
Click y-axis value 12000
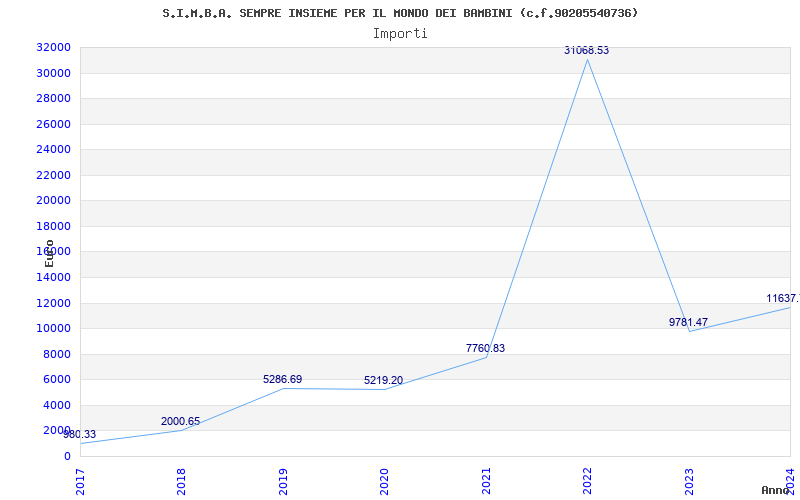(x=54, y=304)
